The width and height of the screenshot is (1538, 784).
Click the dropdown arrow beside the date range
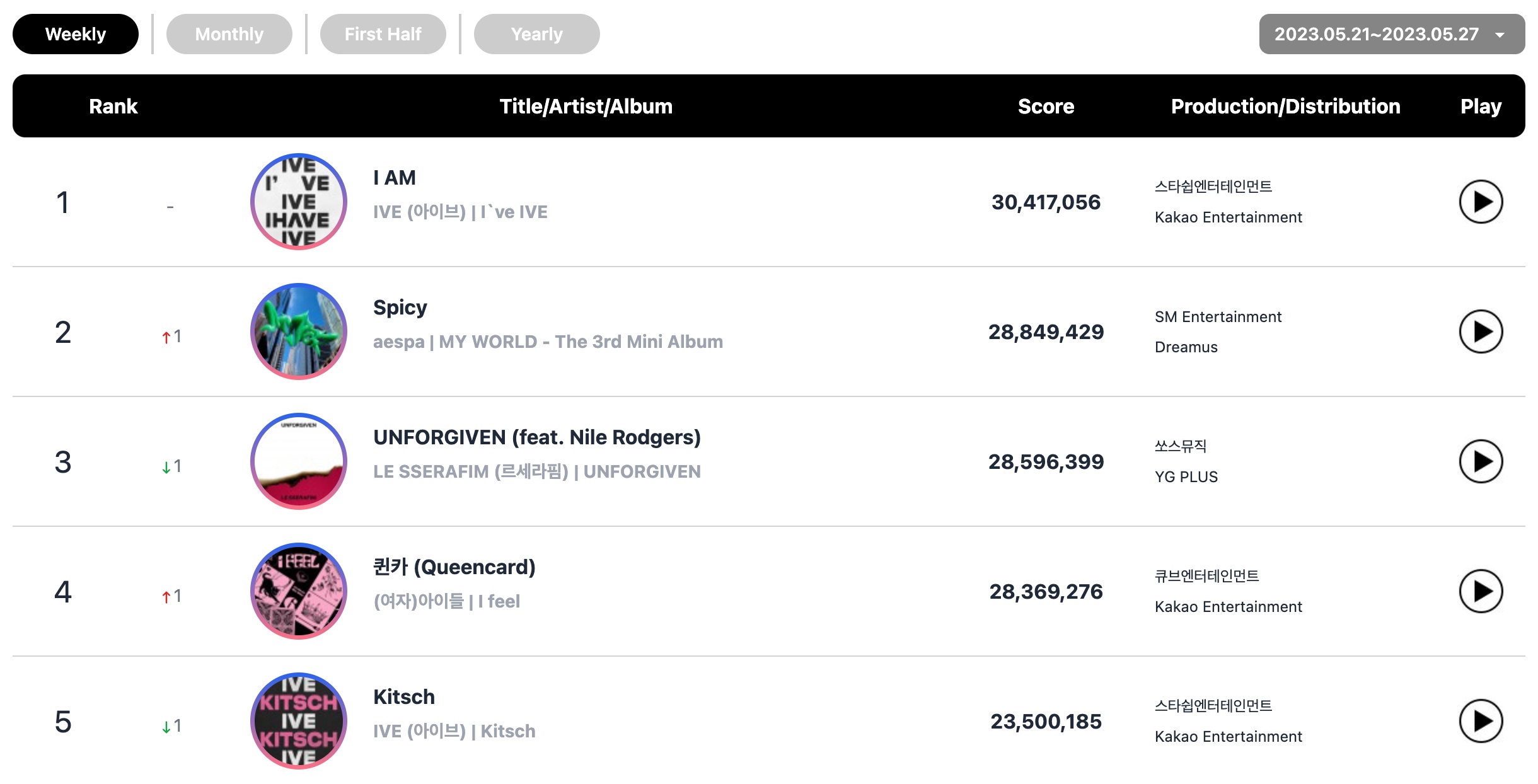click(x=1500, y=35)
